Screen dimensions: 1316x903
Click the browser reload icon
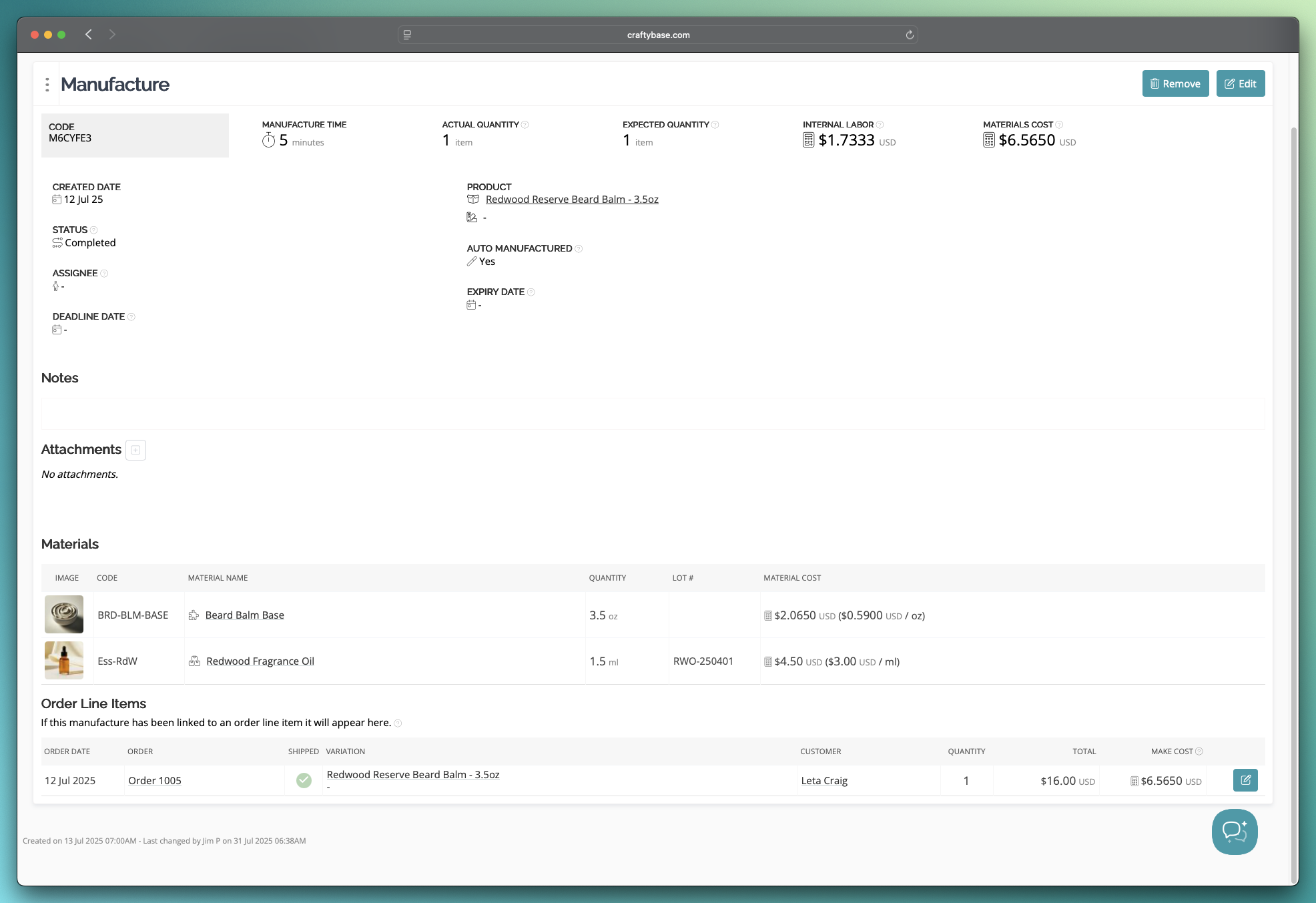coord(909,34)
